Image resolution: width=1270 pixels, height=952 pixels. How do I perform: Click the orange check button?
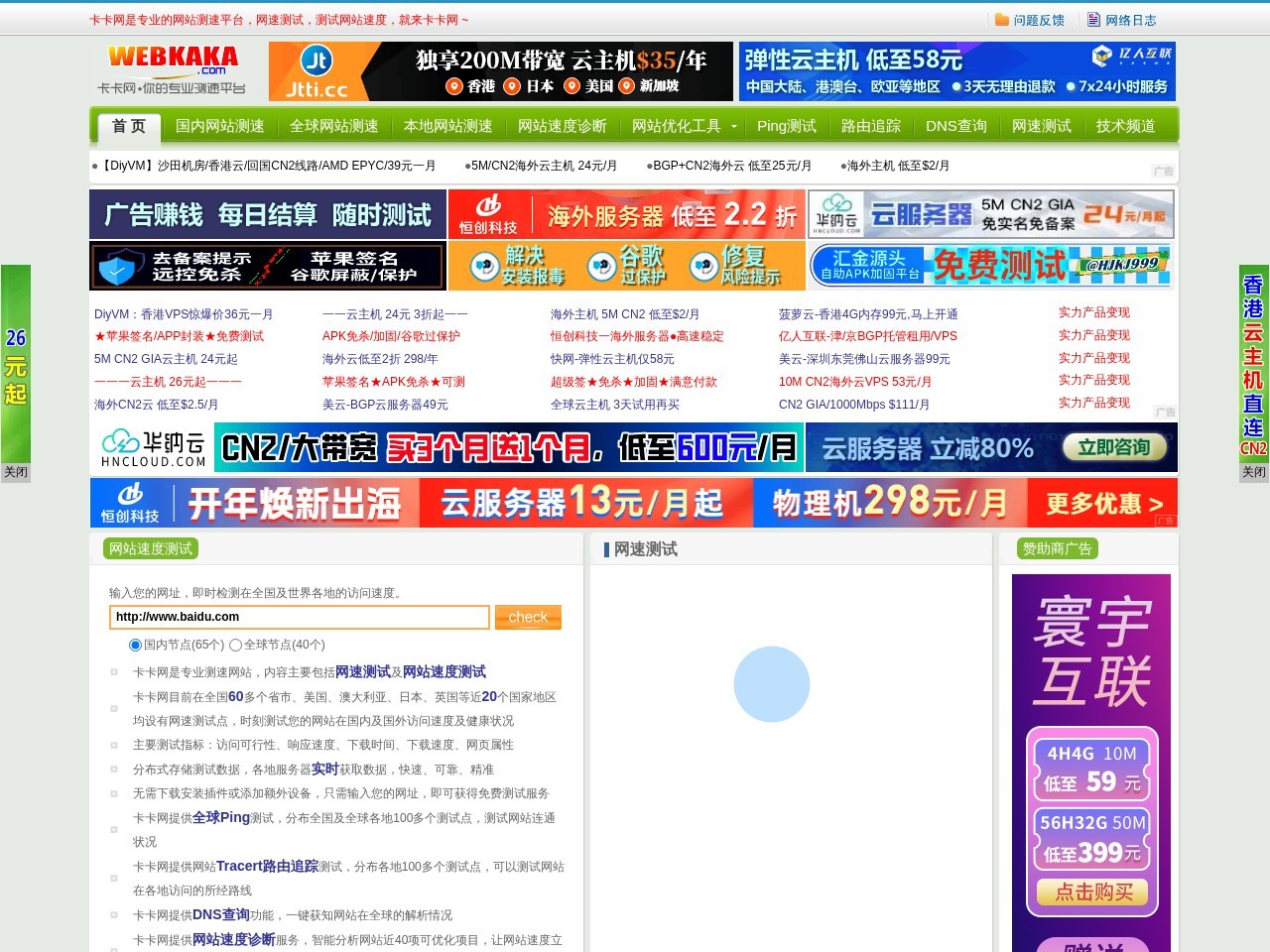tap(528, 617)
